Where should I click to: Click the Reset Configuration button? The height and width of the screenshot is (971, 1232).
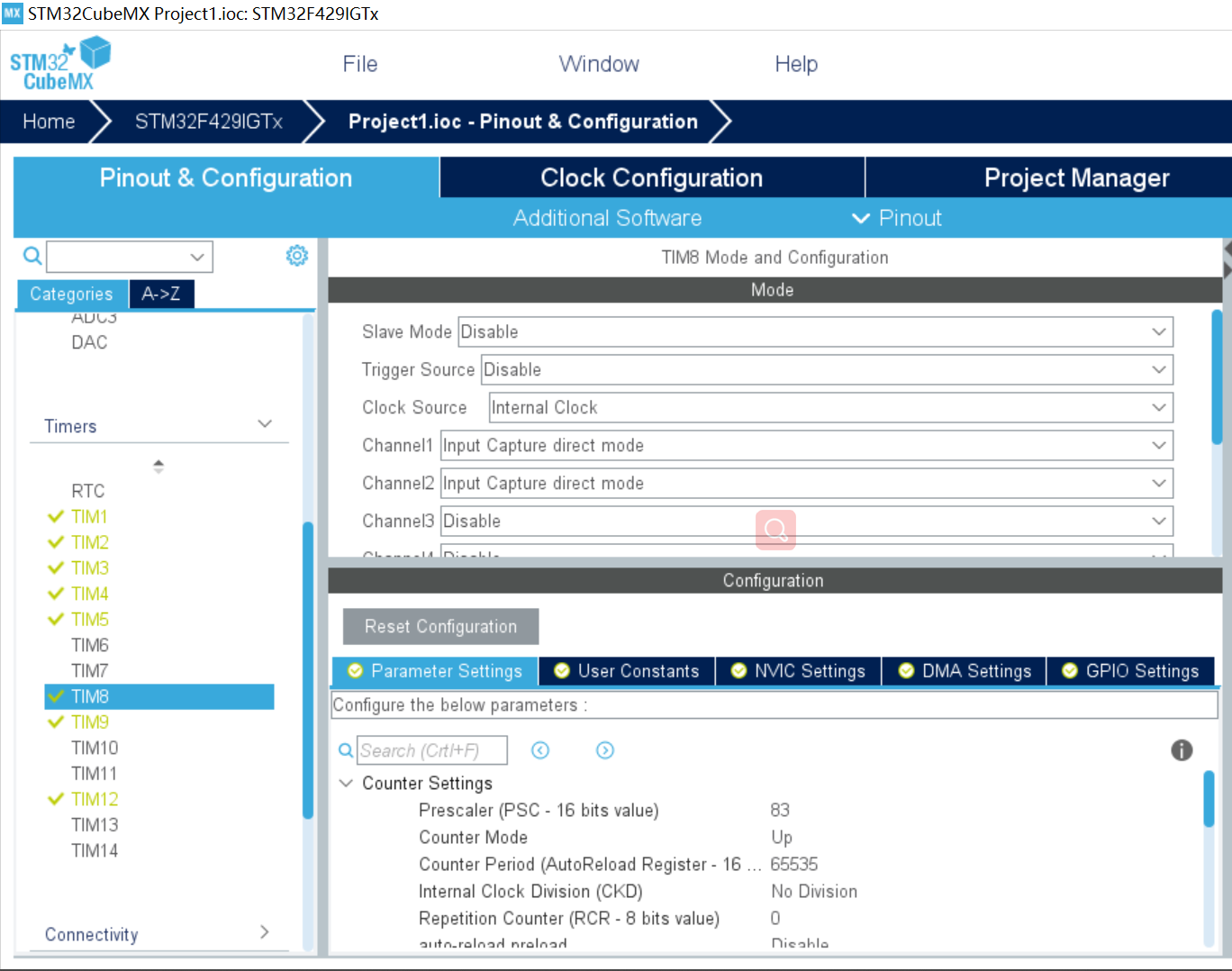[441, 626]
